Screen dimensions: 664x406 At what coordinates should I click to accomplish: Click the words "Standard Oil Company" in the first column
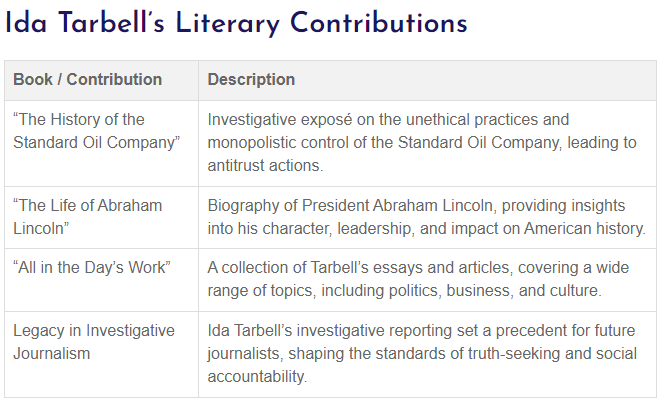pyautogui.click(x=96, y=143)
